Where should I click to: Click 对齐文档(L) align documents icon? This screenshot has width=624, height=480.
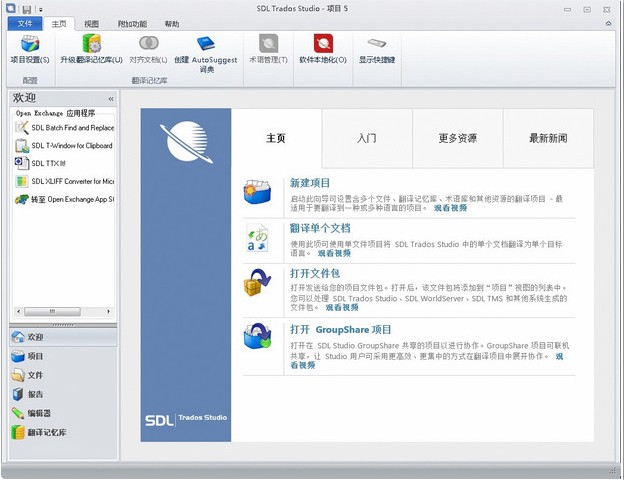coord(148,43)
